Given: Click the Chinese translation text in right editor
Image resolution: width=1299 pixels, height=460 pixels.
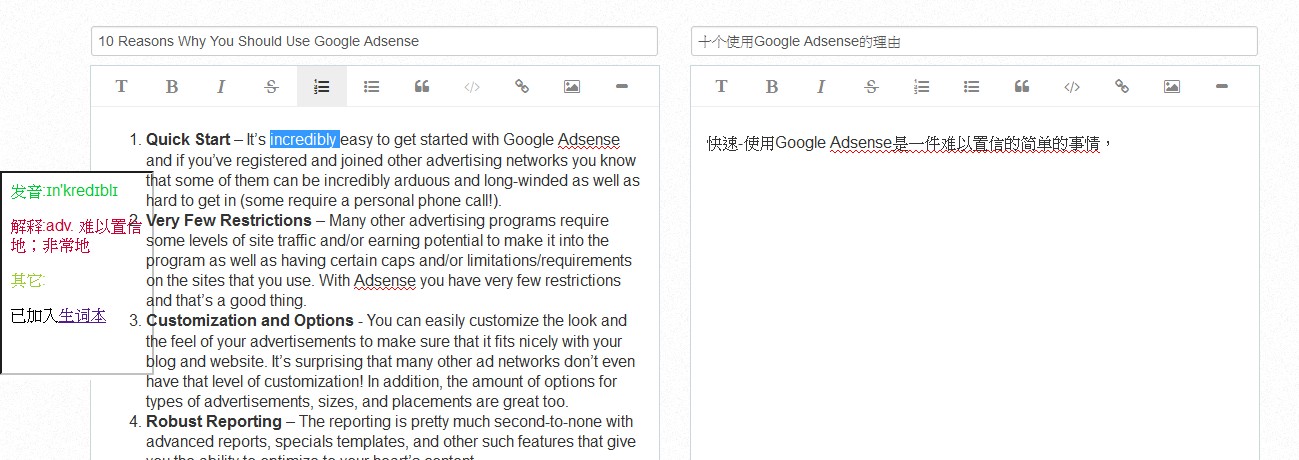Looking at the screenshot, I should 910,144.
